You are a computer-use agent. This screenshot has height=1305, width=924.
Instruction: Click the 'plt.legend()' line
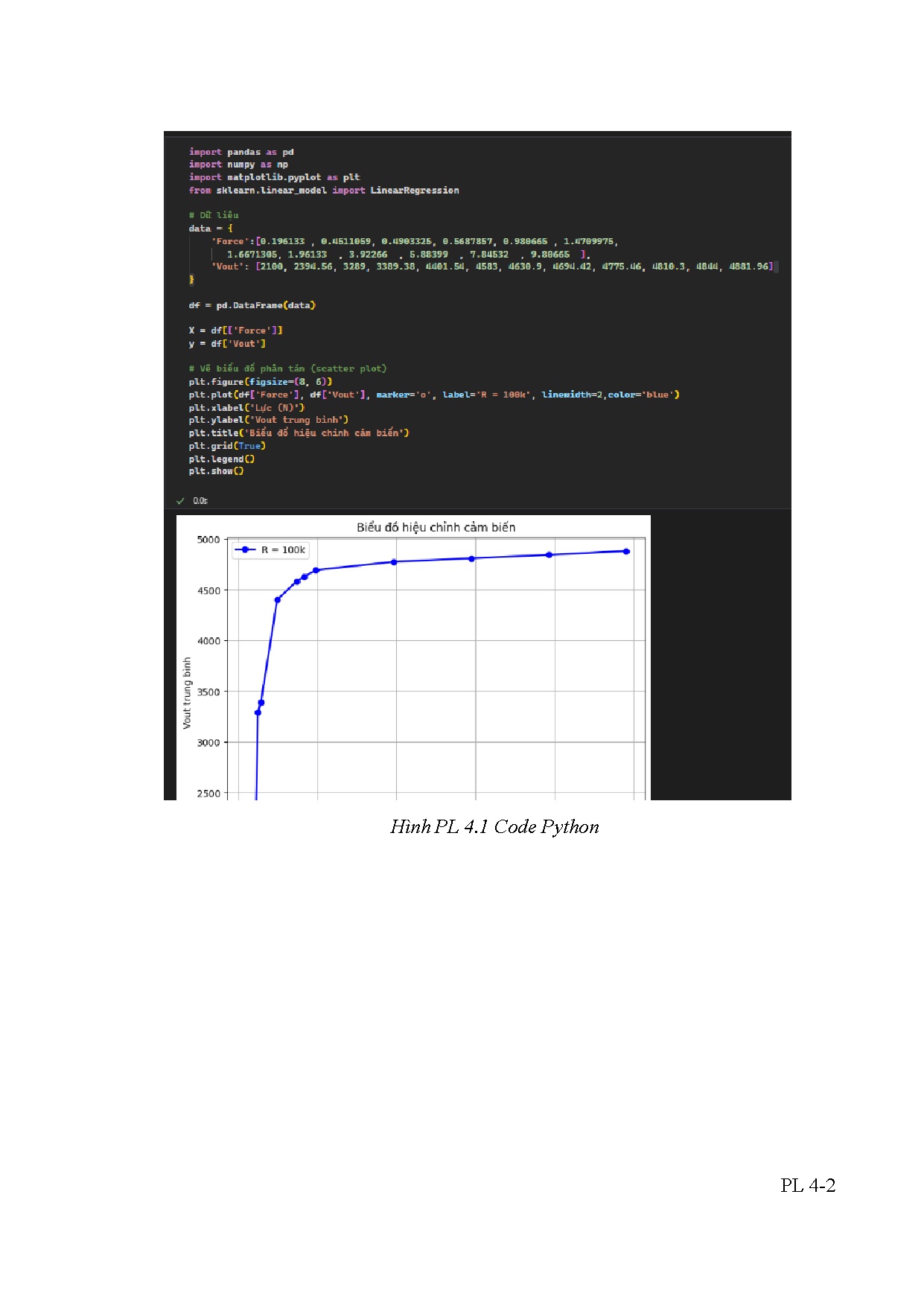(221, 459)
